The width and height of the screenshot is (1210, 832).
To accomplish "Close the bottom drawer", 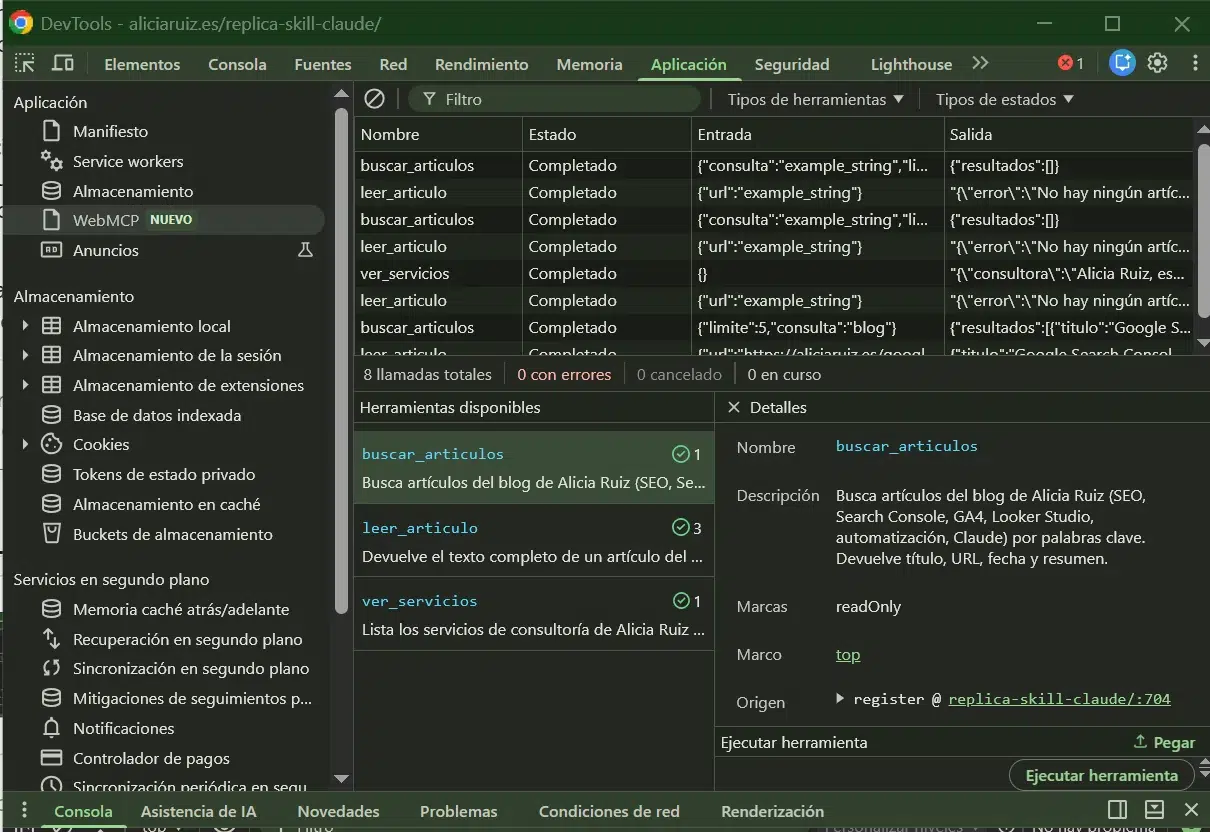I will tap(1191, 810).
